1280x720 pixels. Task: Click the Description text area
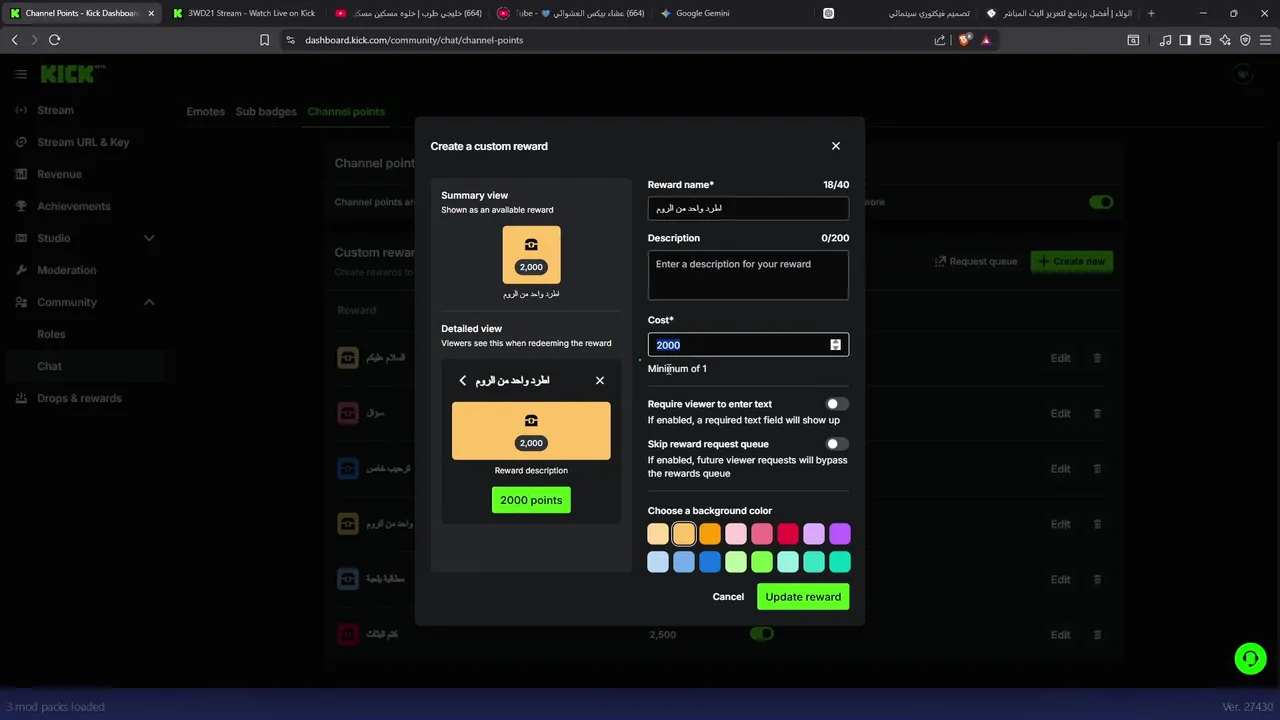[748, 275]
